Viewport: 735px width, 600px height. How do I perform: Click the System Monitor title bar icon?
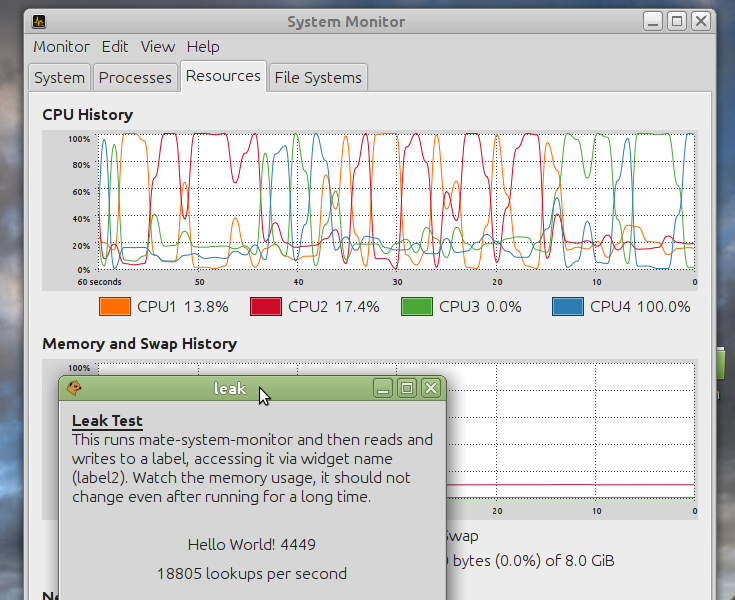pos(39,21)
